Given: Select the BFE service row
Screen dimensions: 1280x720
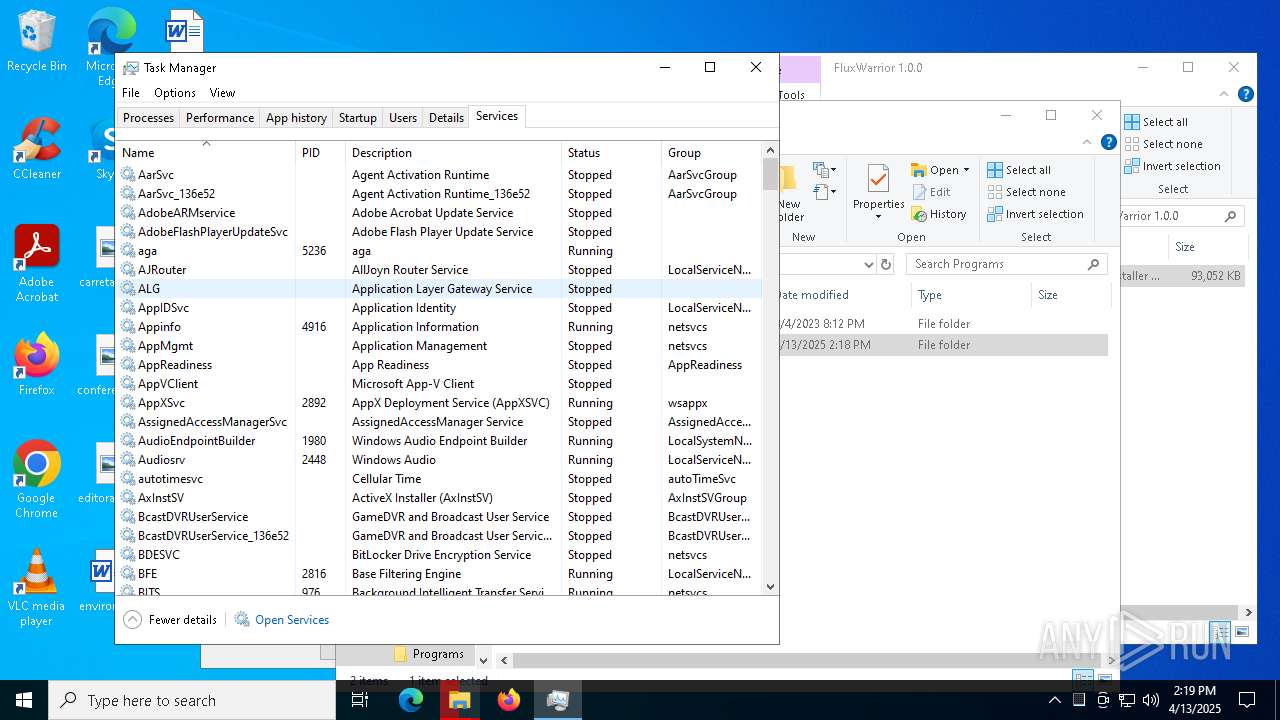Looking at the screenshot, I should point(439,574).
